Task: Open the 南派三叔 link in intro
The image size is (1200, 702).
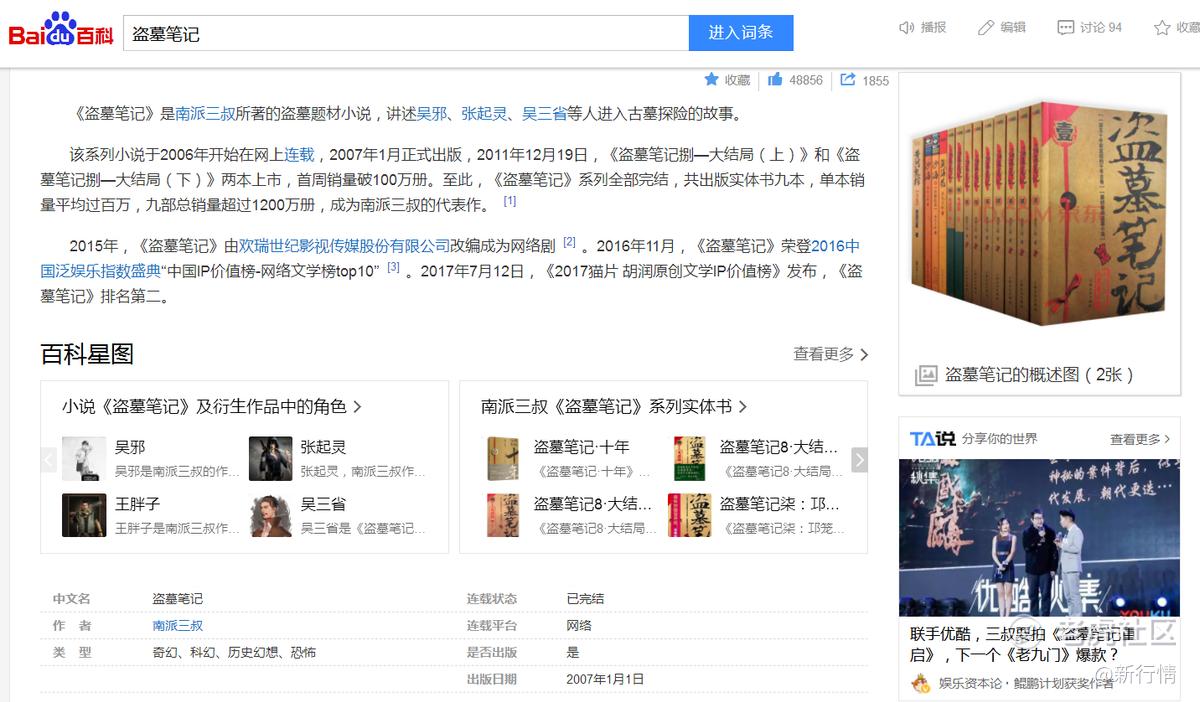Action: [205, 114]
